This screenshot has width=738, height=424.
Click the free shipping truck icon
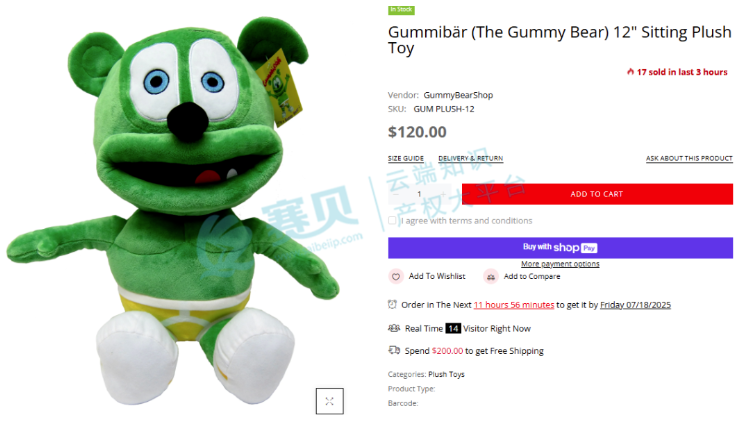click(x=394, y=350)
